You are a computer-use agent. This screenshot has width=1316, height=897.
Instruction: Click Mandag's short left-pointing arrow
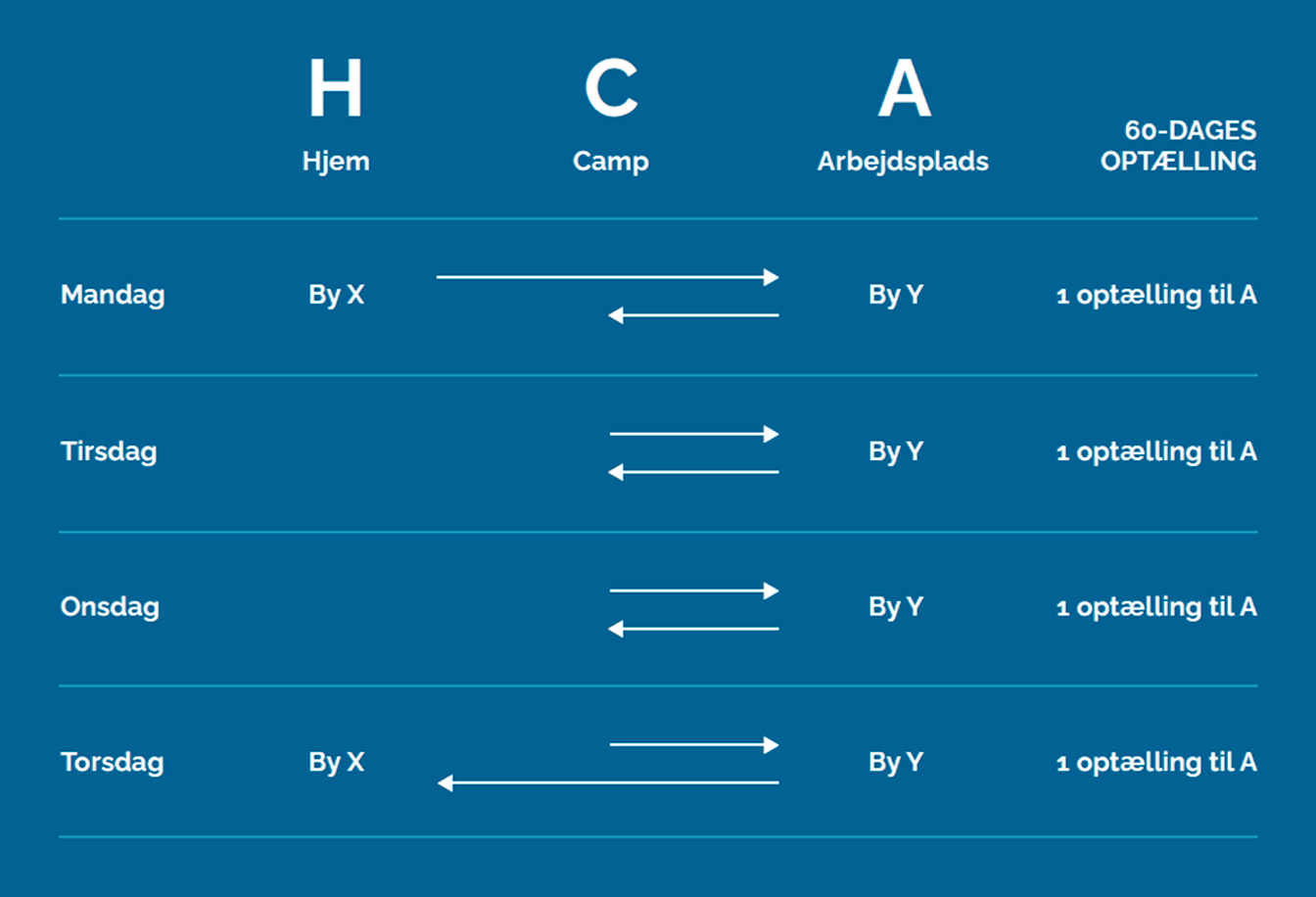[693, 315]
